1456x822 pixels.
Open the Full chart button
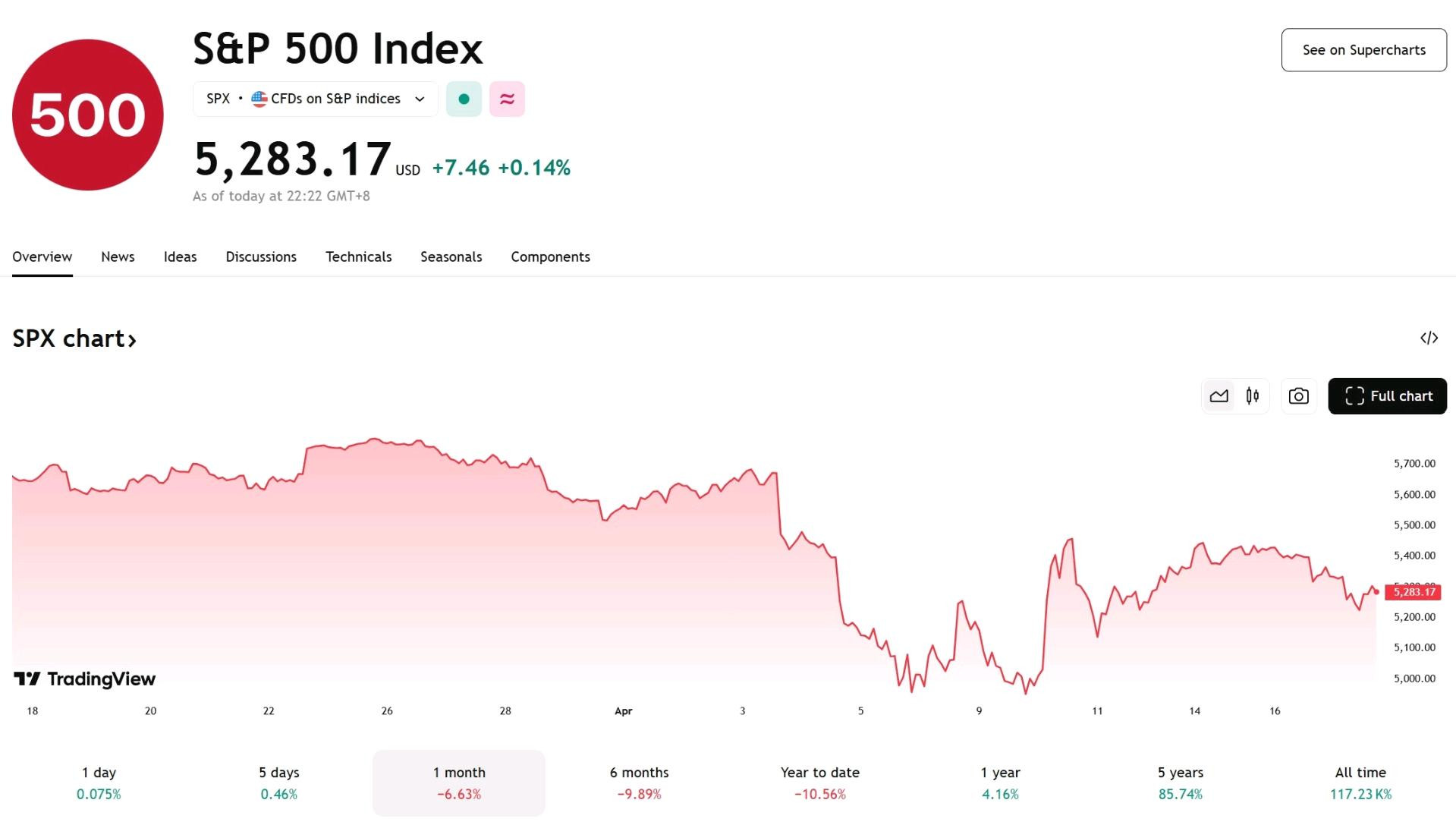(x=1387, y=396)
